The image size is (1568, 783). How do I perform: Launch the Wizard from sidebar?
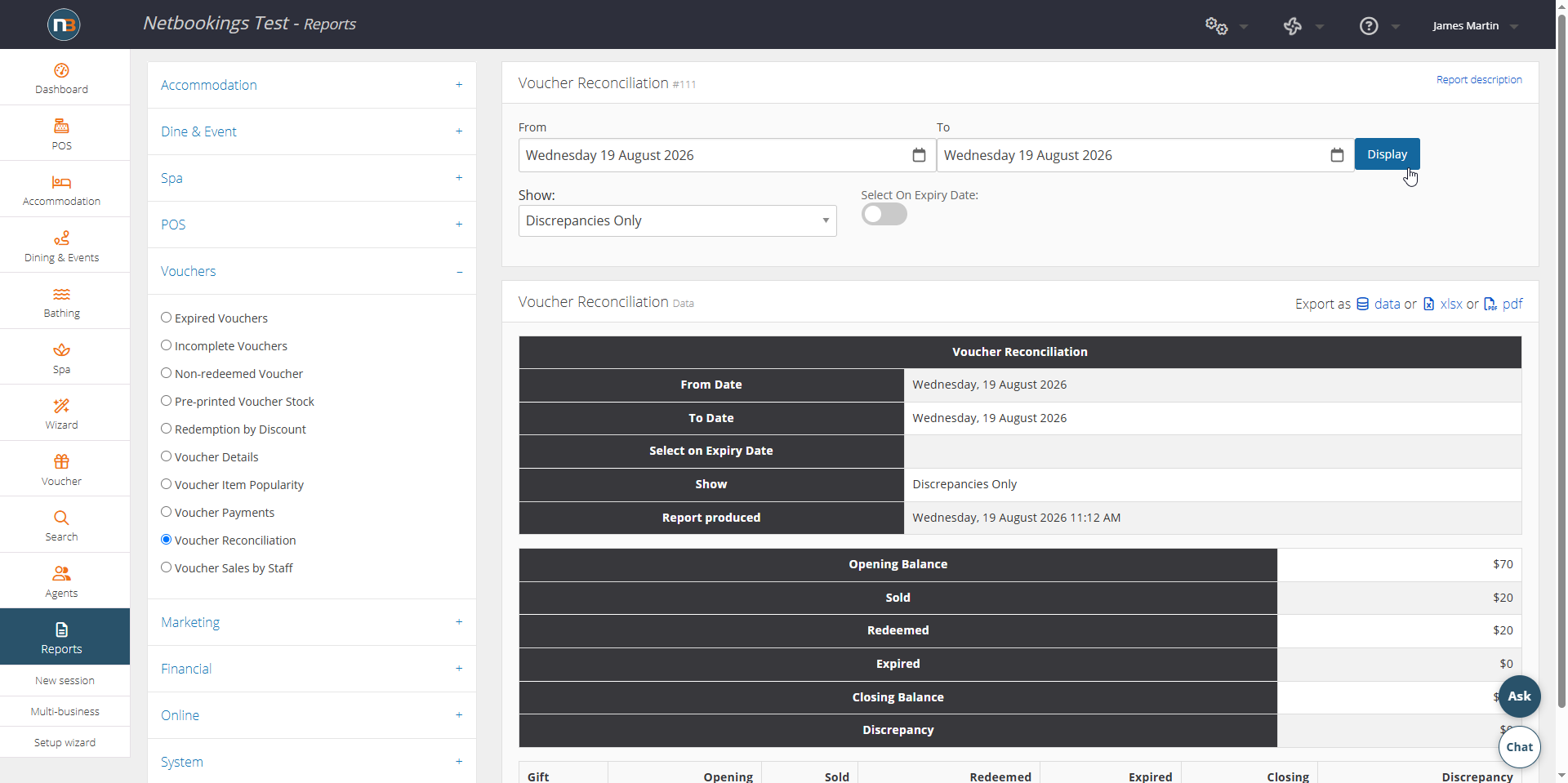pos(62,414)
